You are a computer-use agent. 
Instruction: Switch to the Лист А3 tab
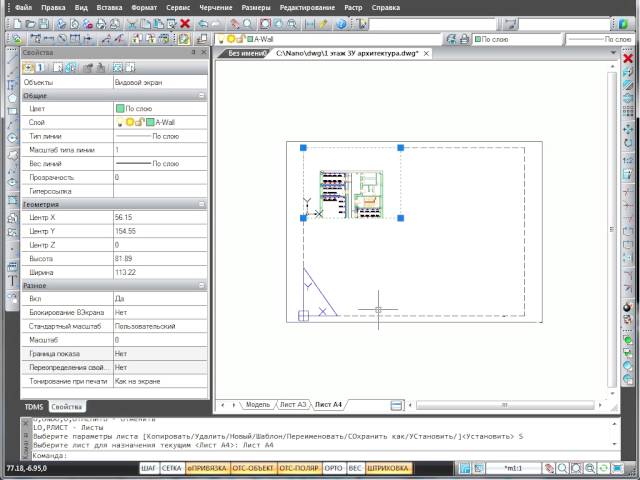pos(293,404)
